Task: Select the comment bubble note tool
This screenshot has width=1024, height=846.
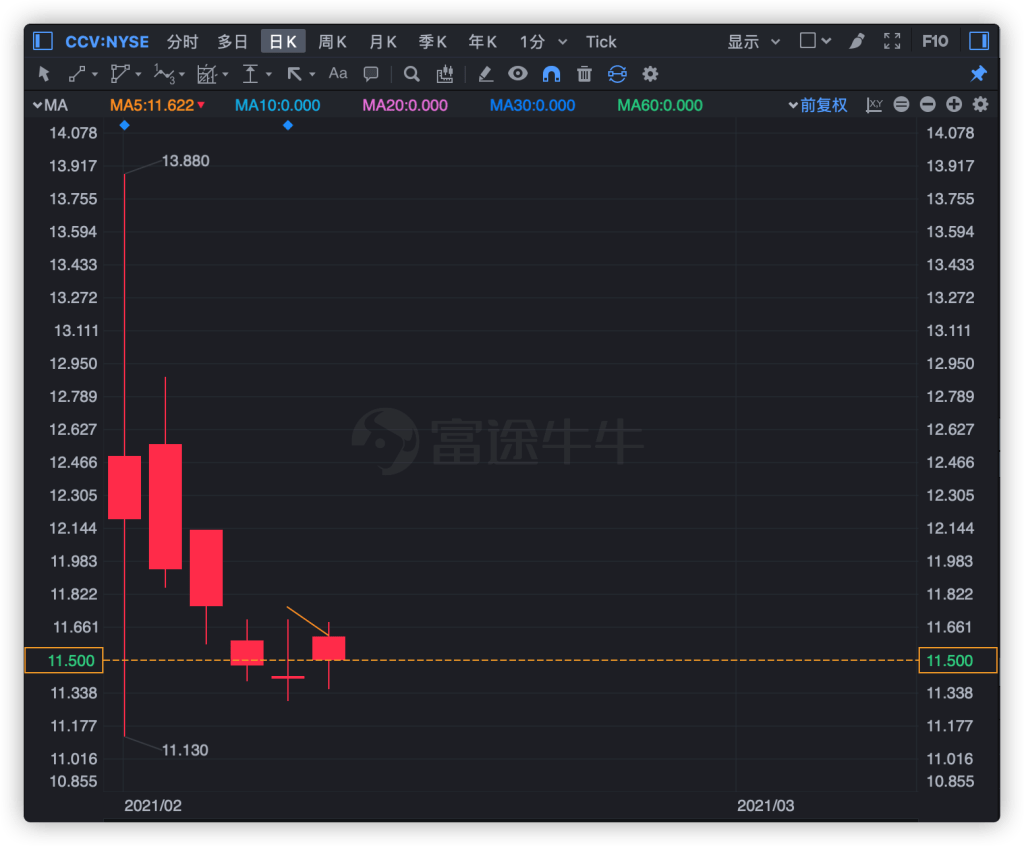Action: tap(371, 74)
